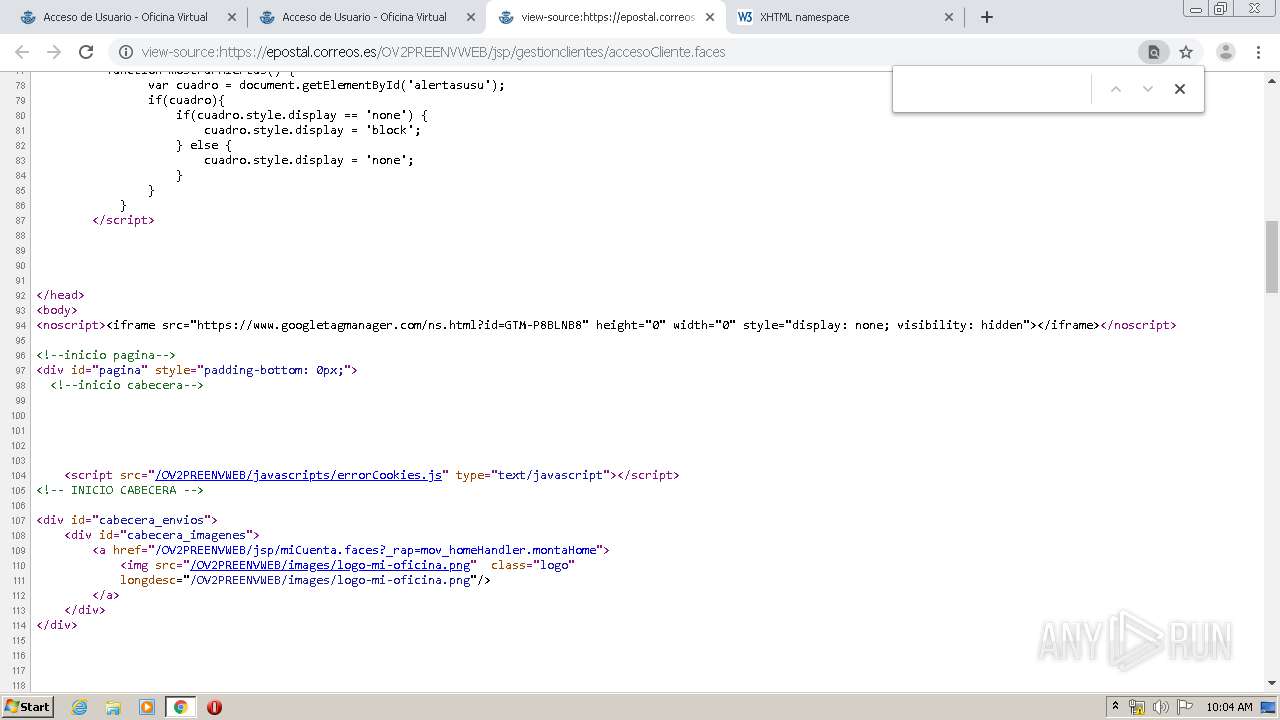Open a new tab with the plus button
Screen dimensions: 1280x720
[x=987, y=17]
